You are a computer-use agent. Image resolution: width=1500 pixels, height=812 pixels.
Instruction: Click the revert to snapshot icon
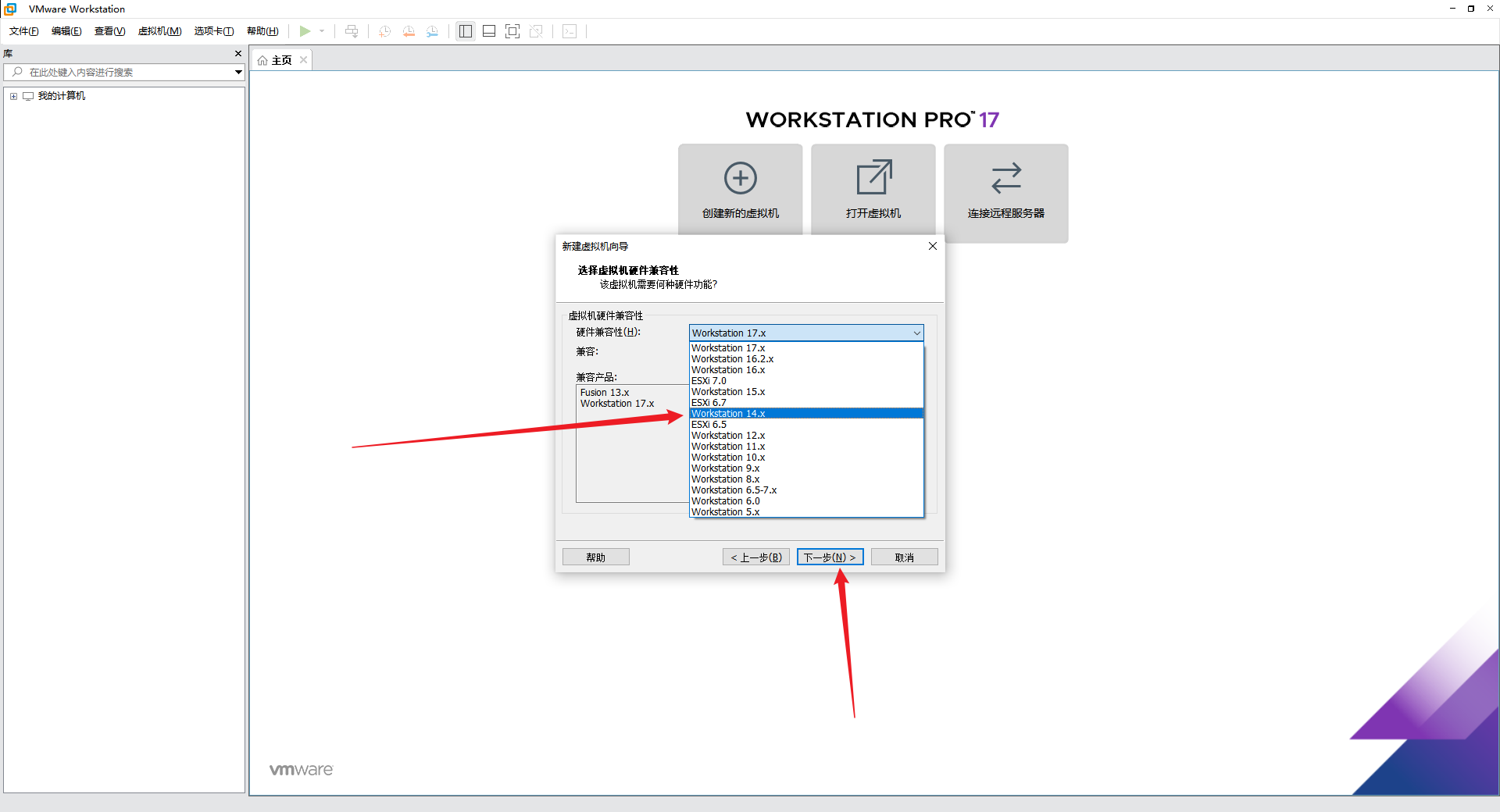[x=409, y=31]
